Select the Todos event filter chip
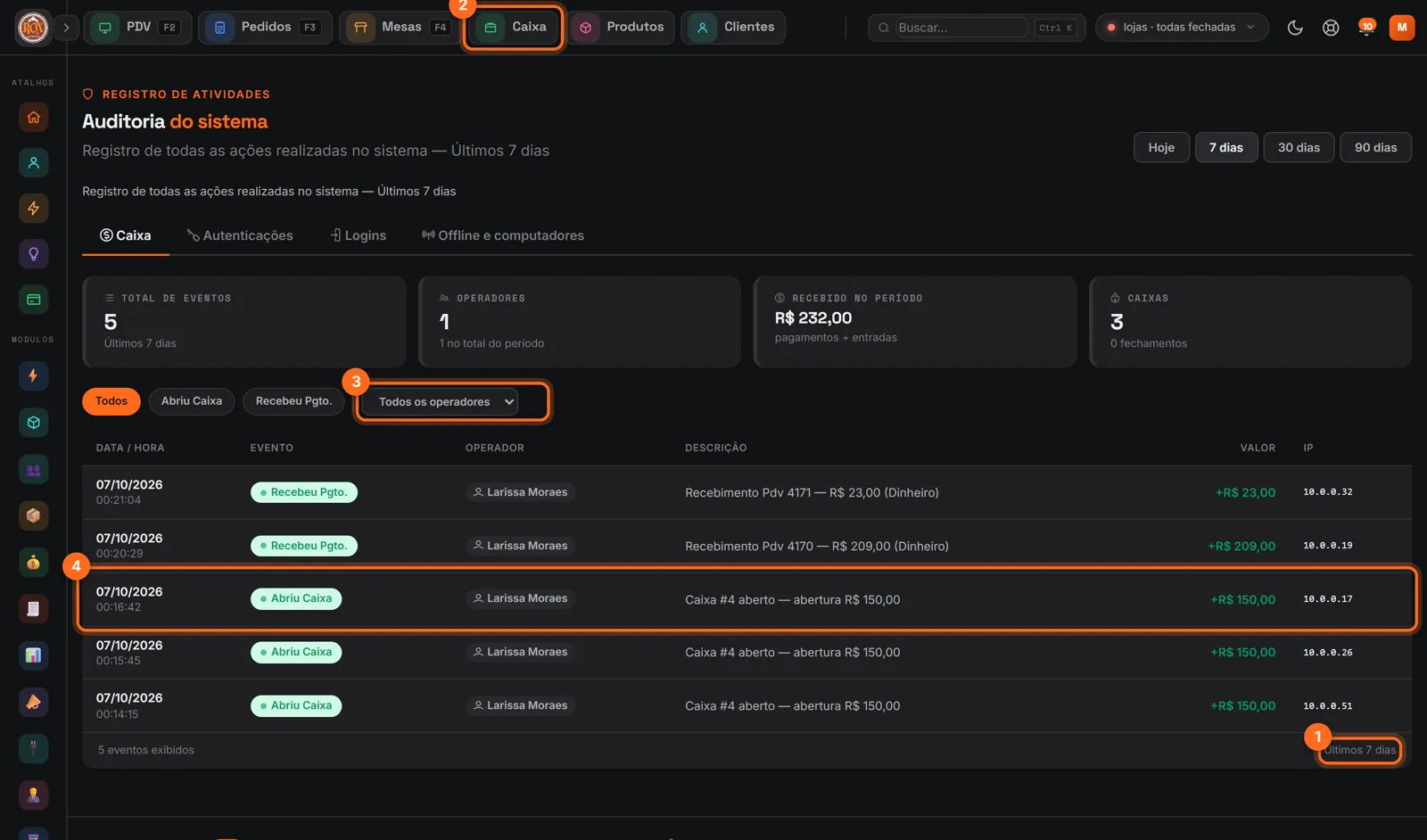Image resolution: width=1427 pixels, height=840 pixels. [x=111, y=401]
